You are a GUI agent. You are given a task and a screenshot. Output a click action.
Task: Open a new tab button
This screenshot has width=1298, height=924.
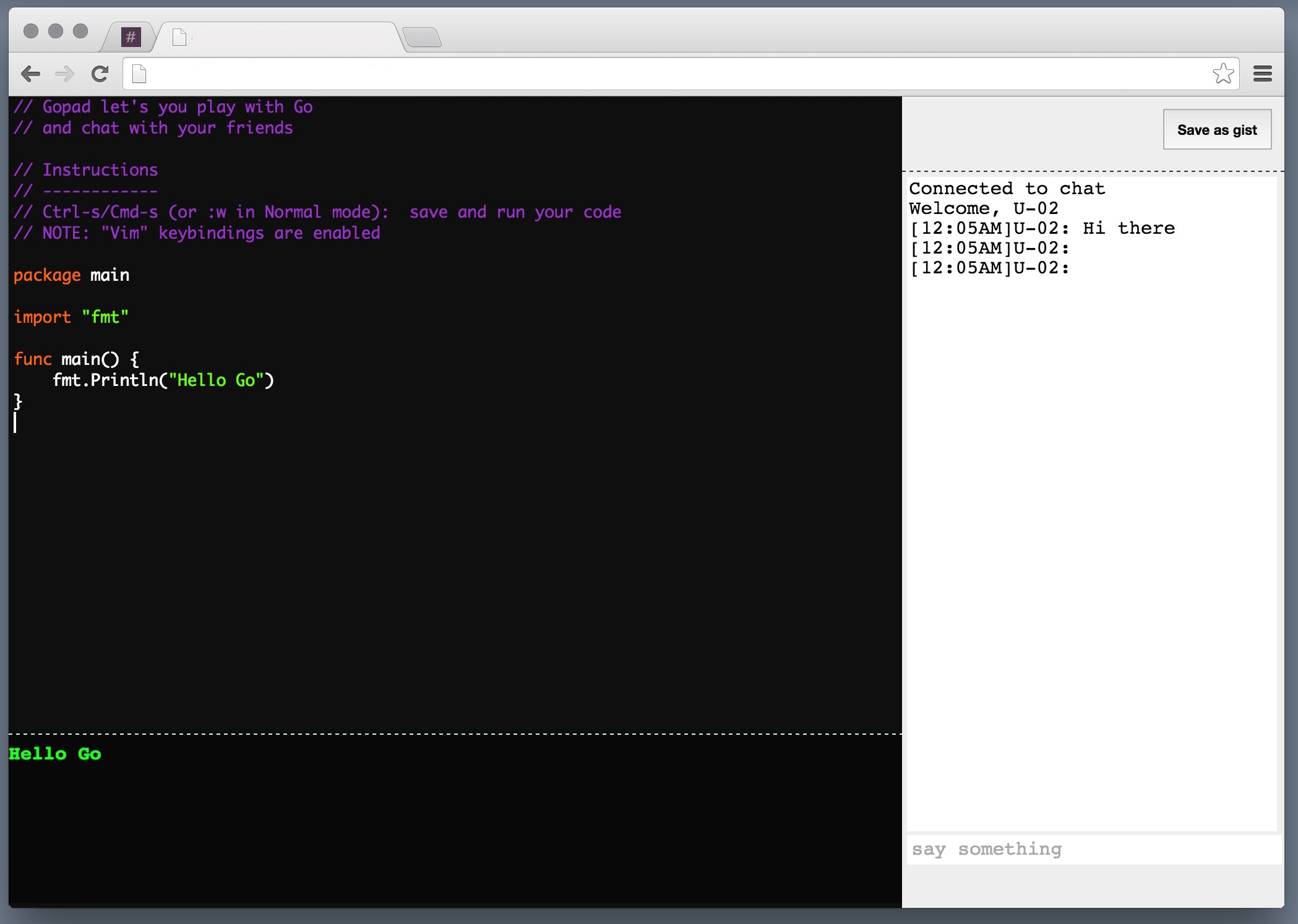(422, 37)
